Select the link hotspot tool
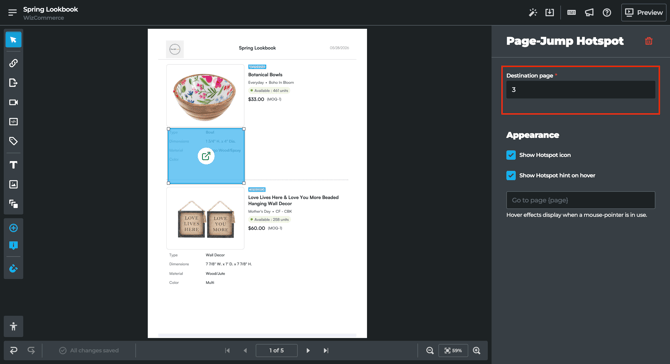This screenshot has width=670, height=364. 14,63
